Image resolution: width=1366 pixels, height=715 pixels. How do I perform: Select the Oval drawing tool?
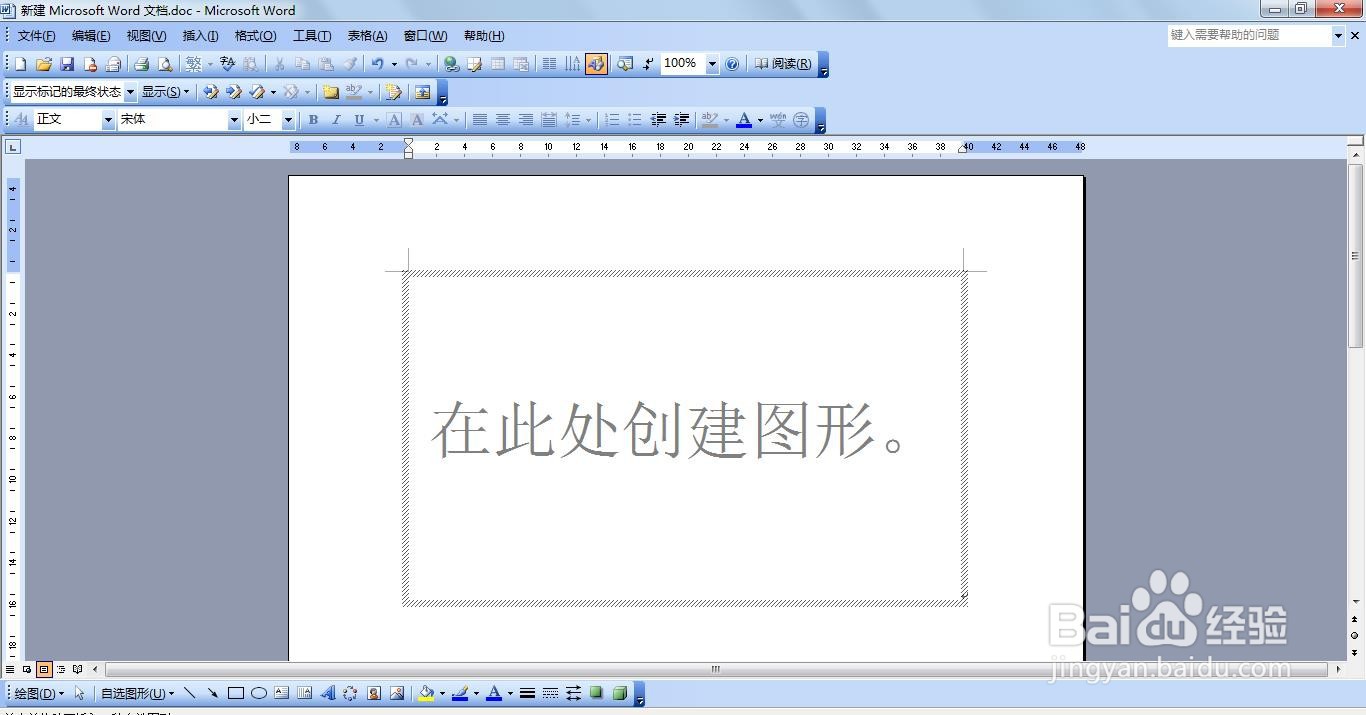click(260, 692)
